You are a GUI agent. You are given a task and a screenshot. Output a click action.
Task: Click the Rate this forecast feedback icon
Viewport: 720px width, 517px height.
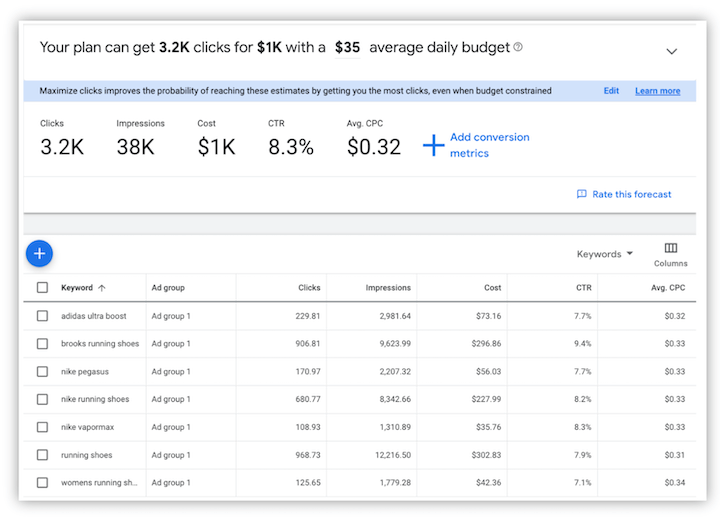click(582, 194)
